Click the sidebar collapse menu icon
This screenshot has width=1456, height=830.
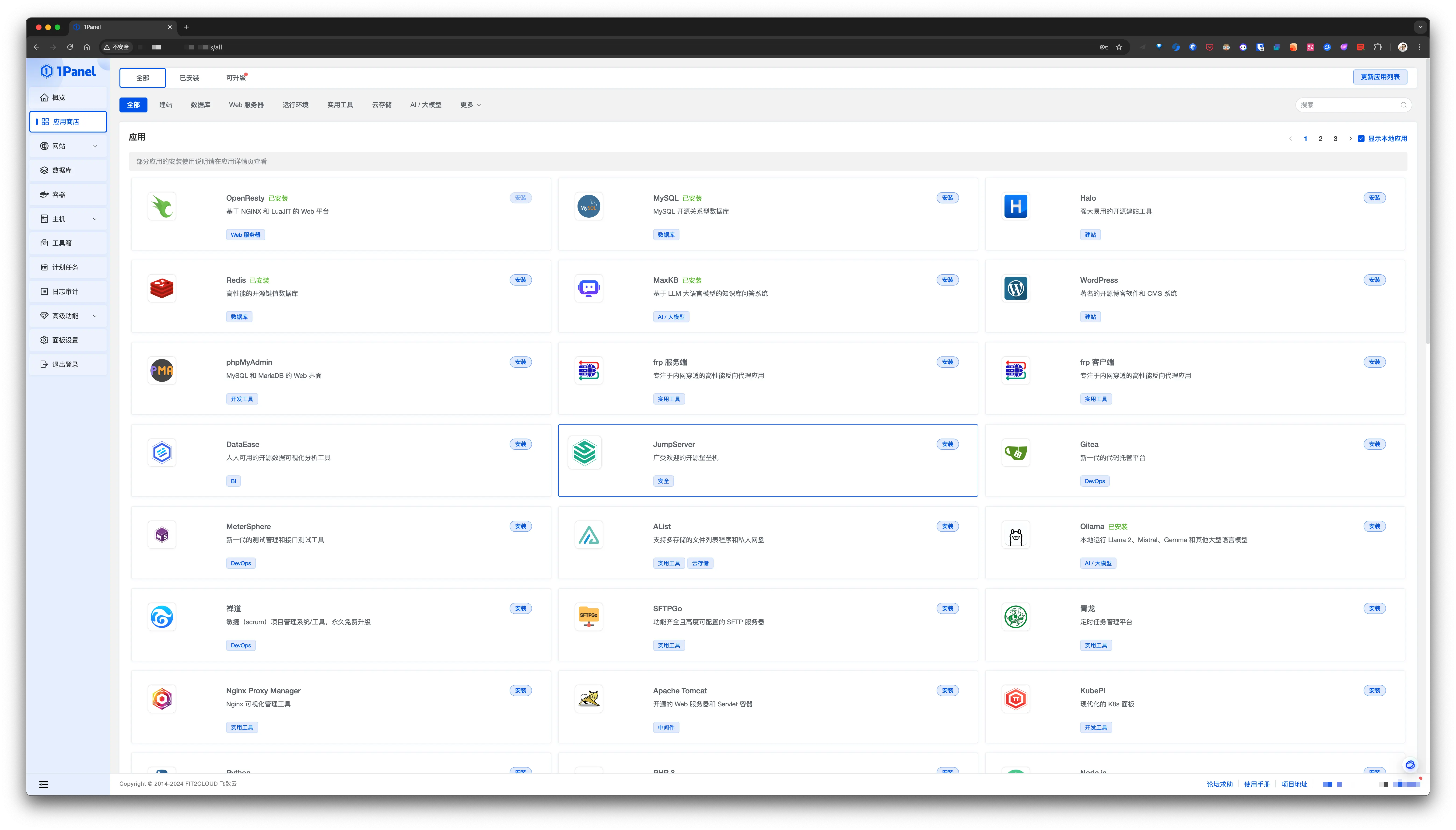click(x=44, y=785)
